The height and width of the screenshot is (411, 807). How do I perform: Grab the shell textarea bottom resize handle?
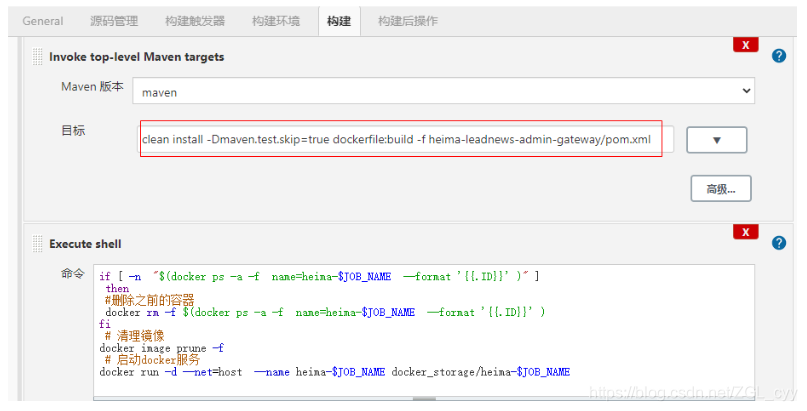(424, 398)
